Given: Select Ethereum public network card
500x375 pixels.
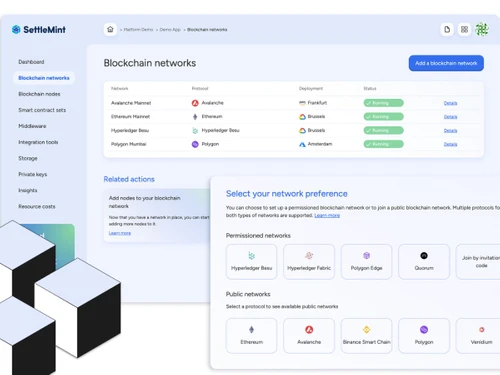Looking at the screenshot, I should pos(252,336).
